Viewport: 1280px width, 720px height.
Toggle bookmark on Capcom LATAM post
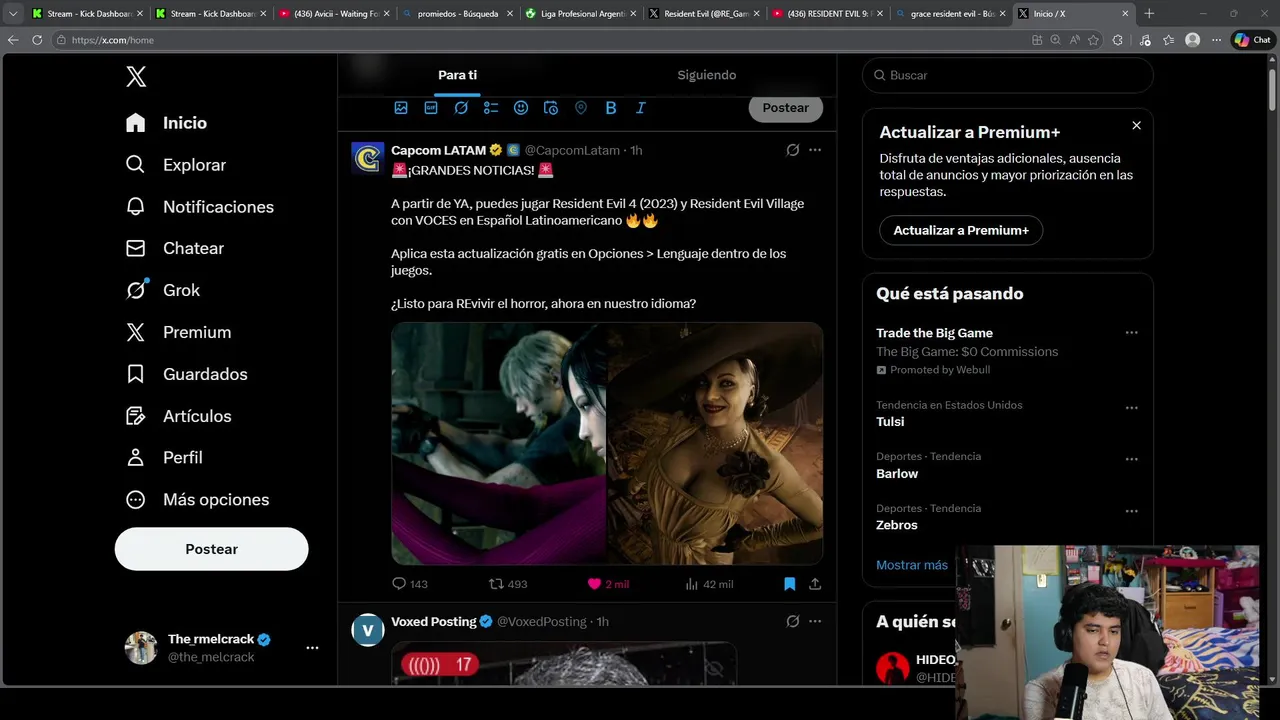tap(789, 584)
